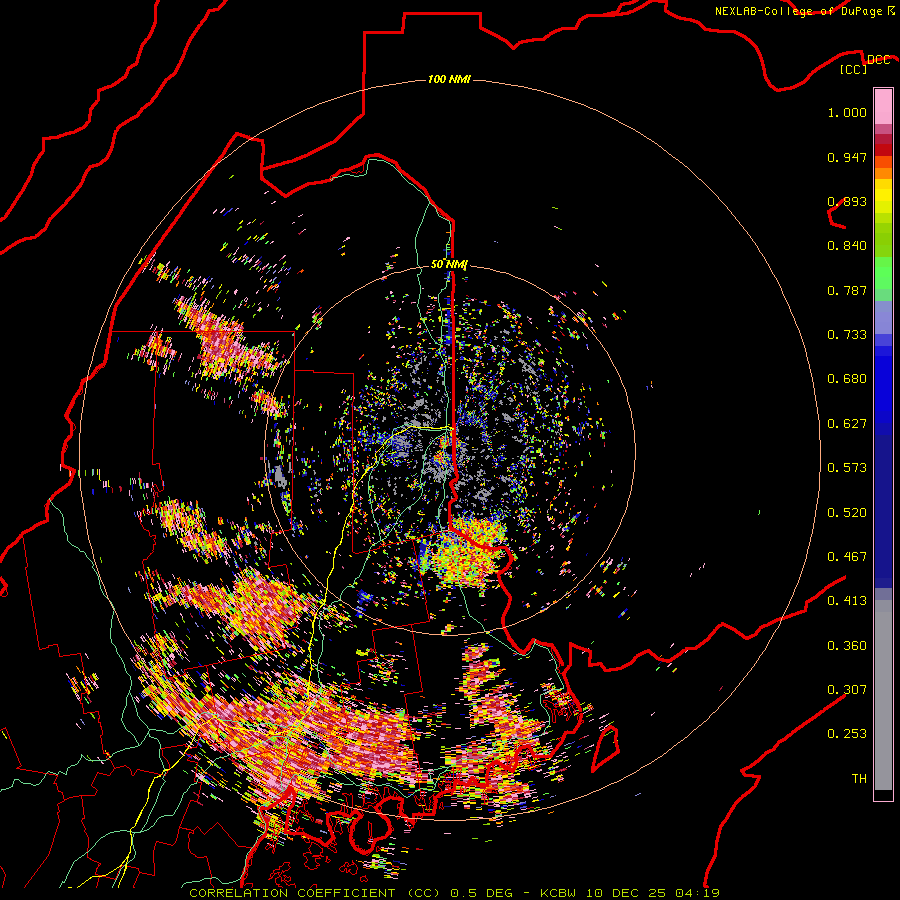Viewport: 900px width, 900px height.
Task: Select the 0.733 legend value
Action: pos(847,335)
